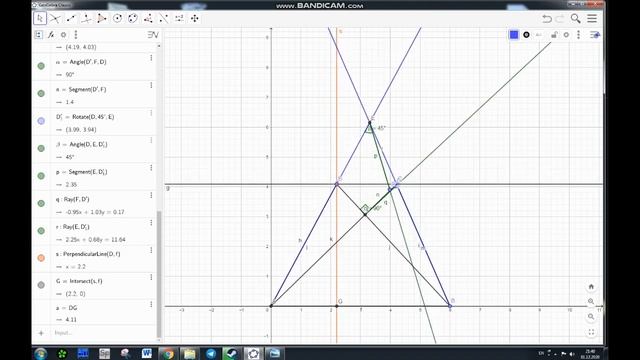Select the Ellipse conic tool
Image resolution: width=640 pixels, height=360 pixels.
133,18
